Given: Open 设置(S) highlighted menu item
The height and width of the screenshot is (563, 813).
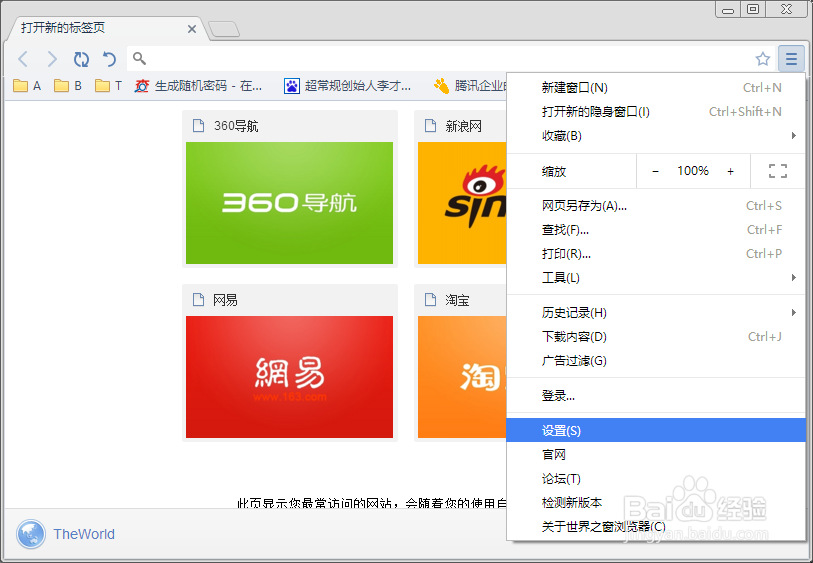Looking at the screenshot, I should 656,430.
